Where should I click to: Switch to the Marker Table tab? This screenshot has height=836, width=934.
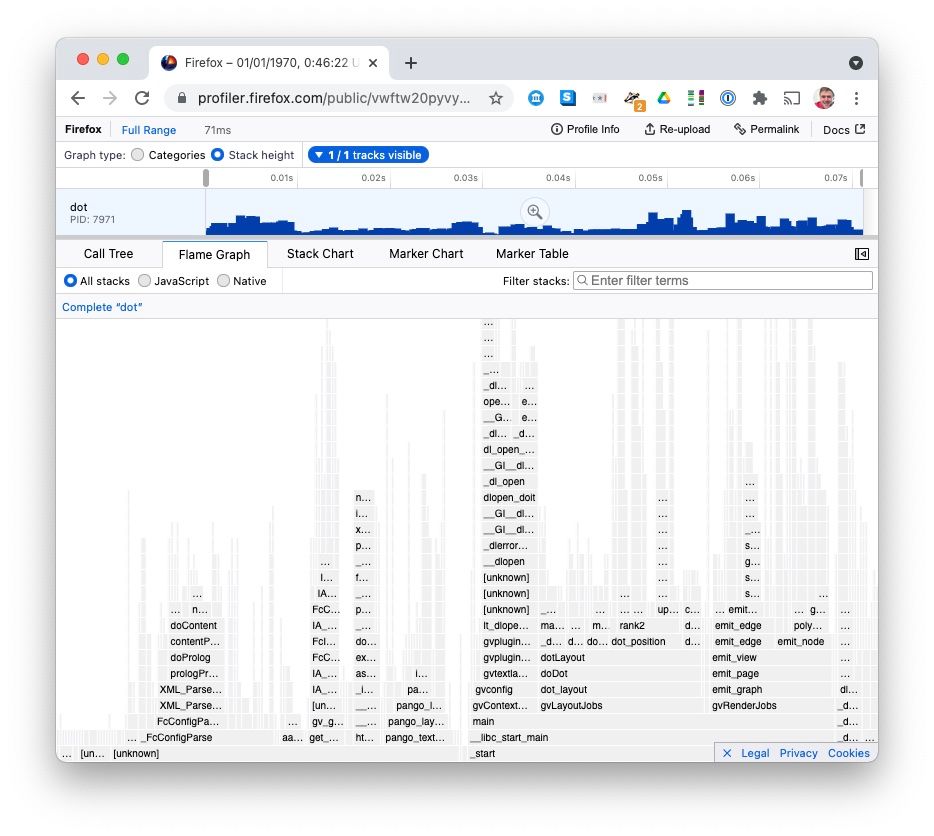(x=531, y=254)
